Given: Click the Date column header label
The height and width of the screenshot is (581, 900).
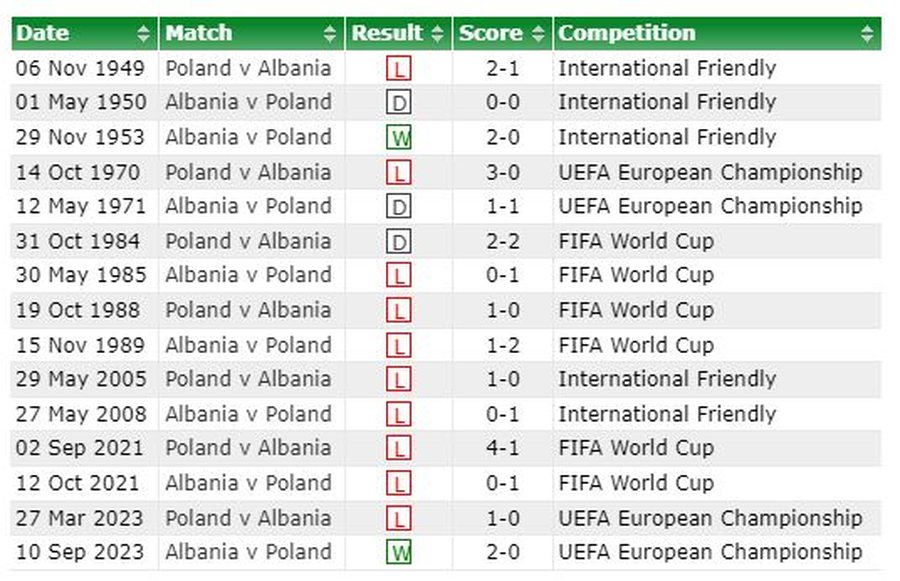Looking at the screenshot, I should coord(41,33).
